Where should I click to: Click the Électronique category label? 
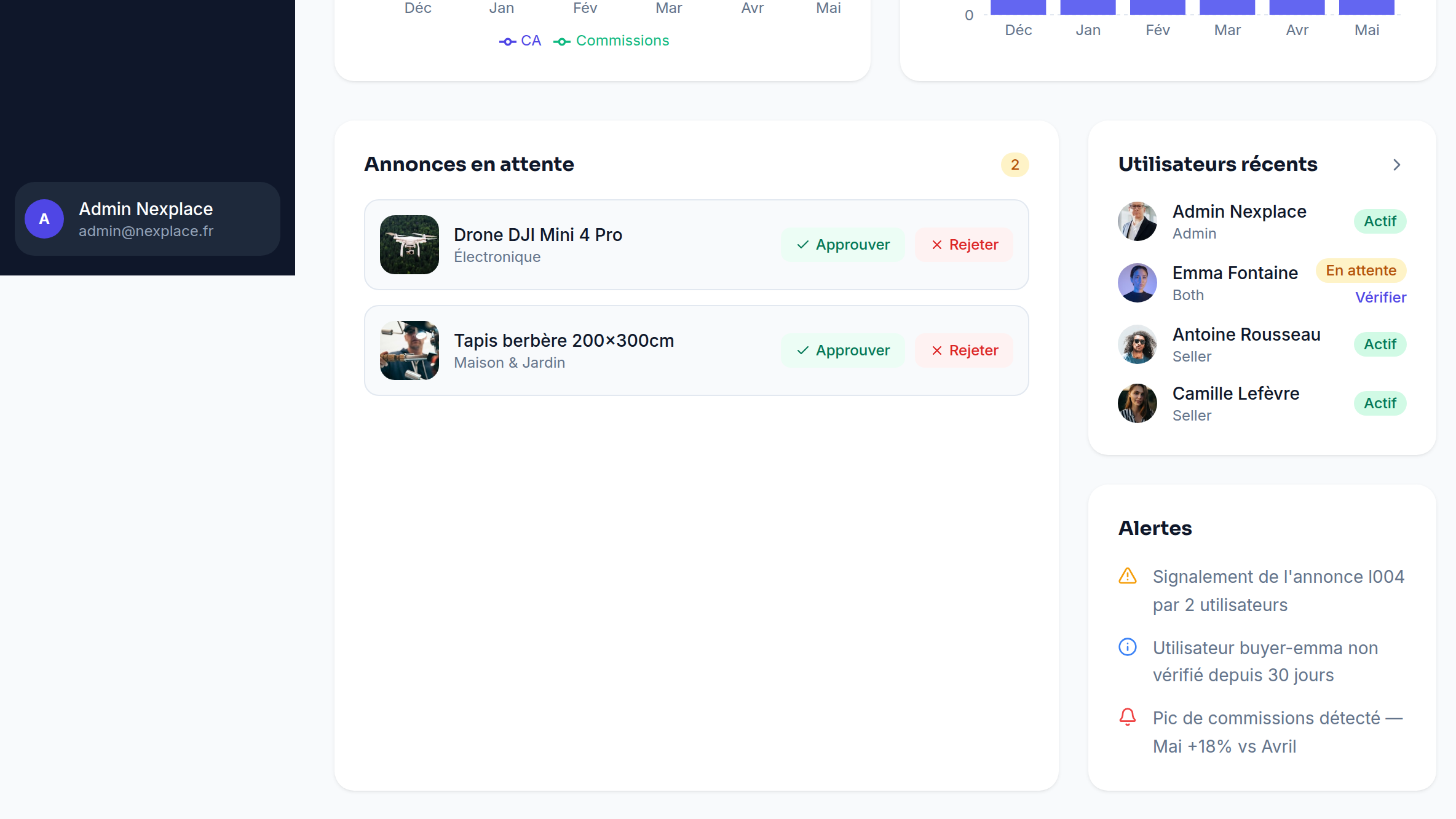pyautogui.click(x=497, y=257)
